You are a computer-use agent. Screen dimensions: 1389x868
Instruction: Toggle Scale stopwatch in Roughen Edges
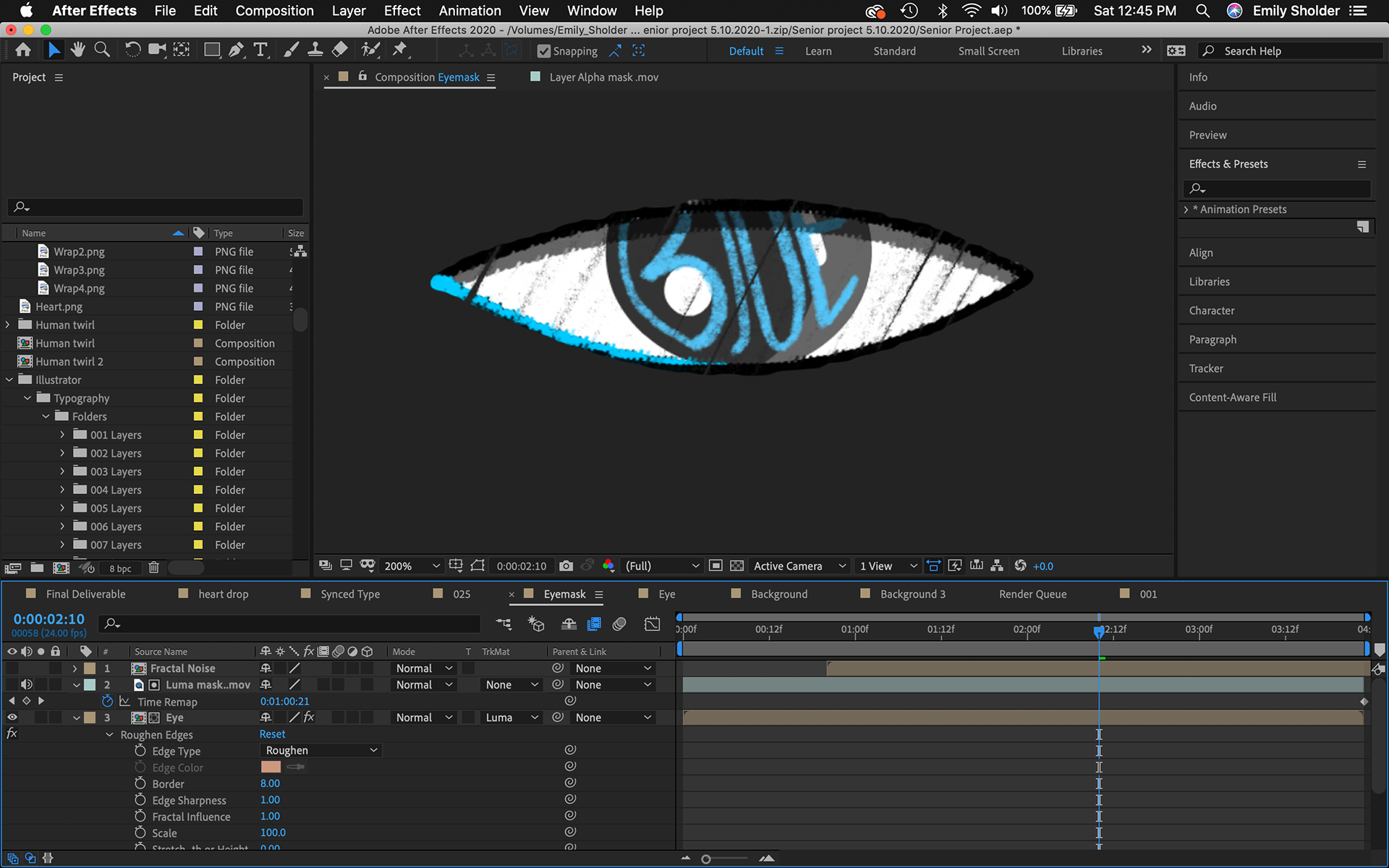(140, 833)
